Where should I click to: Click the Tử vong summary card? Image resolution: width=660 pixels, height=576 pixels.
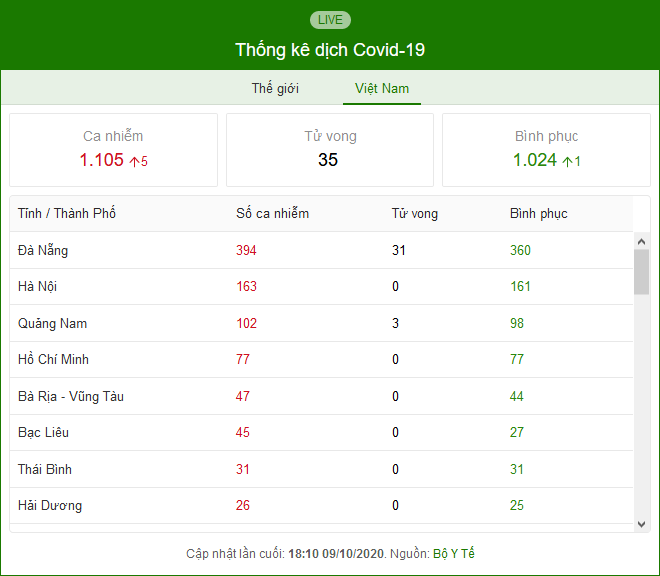pos(330,149)
